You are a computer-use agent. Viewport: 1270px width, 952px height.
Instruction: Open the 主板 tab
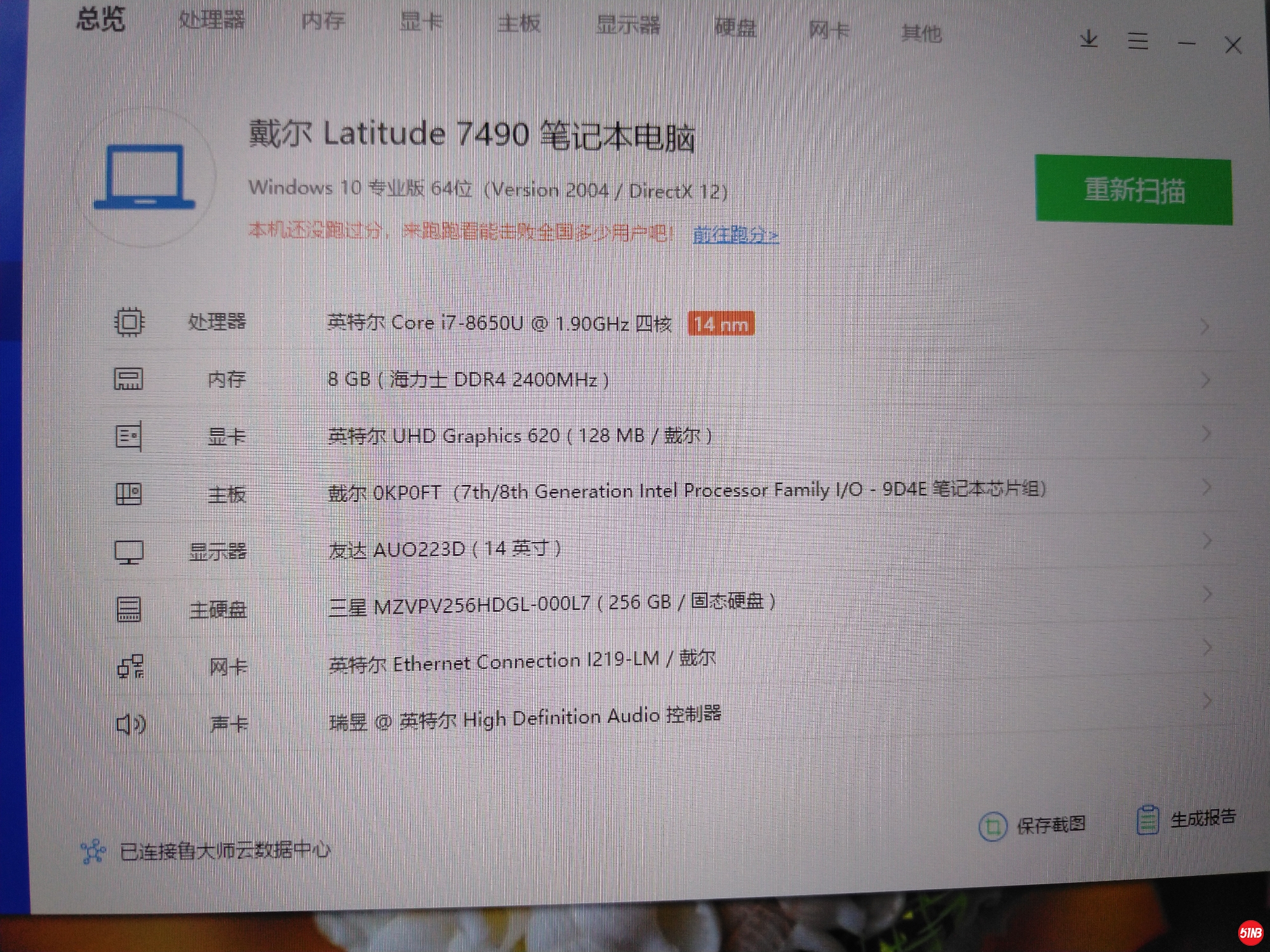click(x=519, y=23)
